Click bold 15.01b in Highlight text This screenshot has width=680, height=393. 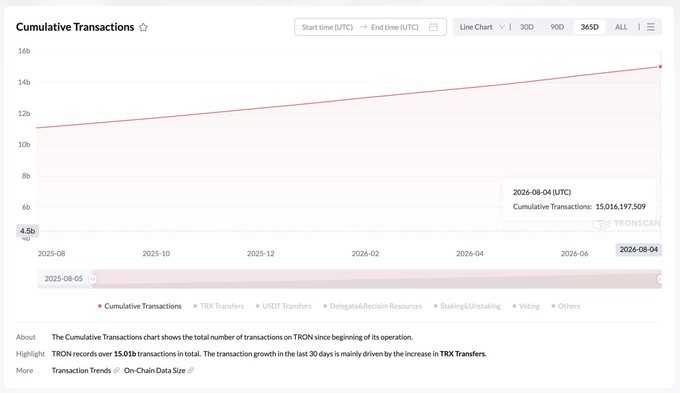125,354
